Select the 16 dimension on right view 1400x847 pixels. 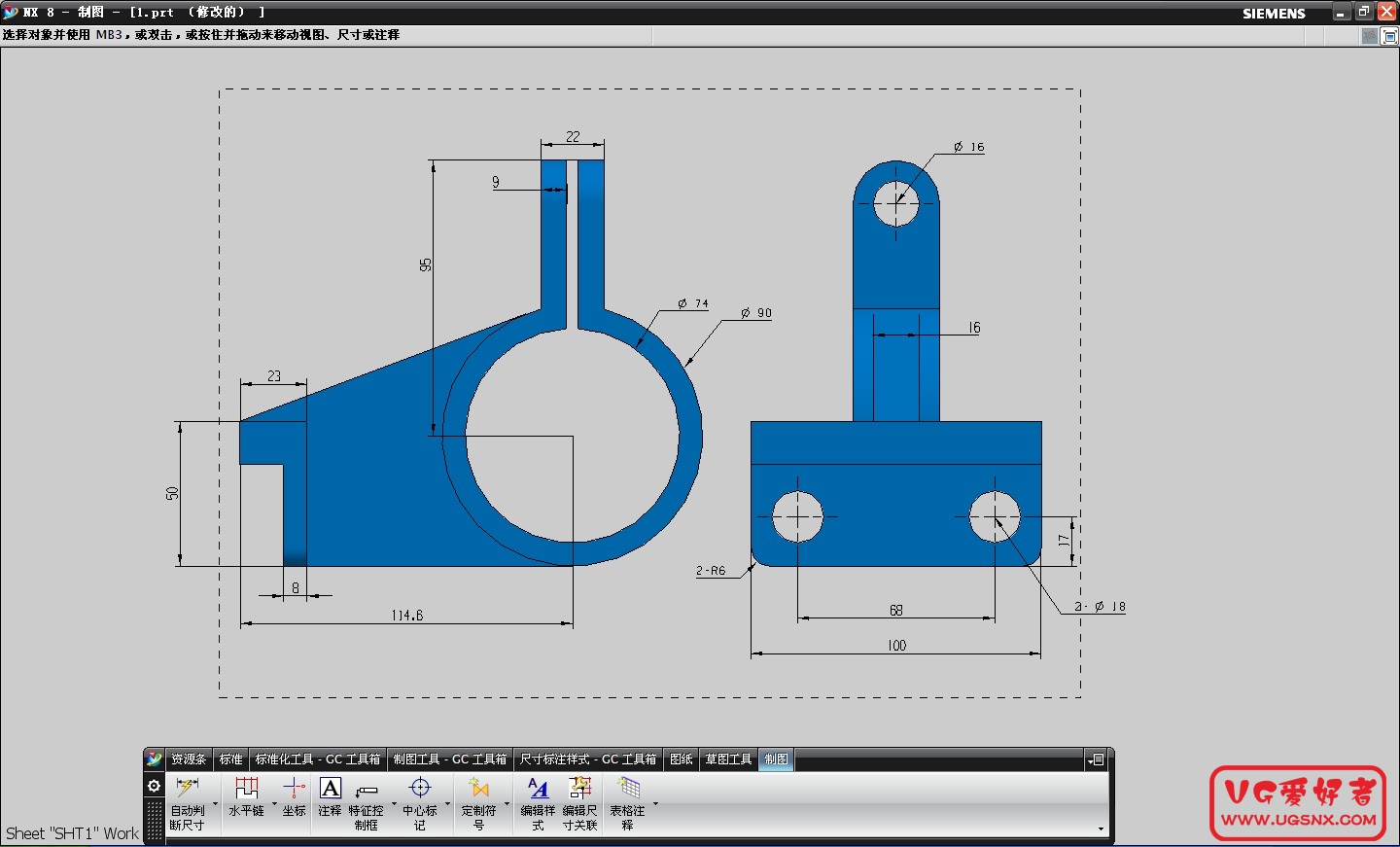pyautogui.click(x=974, y=328)
